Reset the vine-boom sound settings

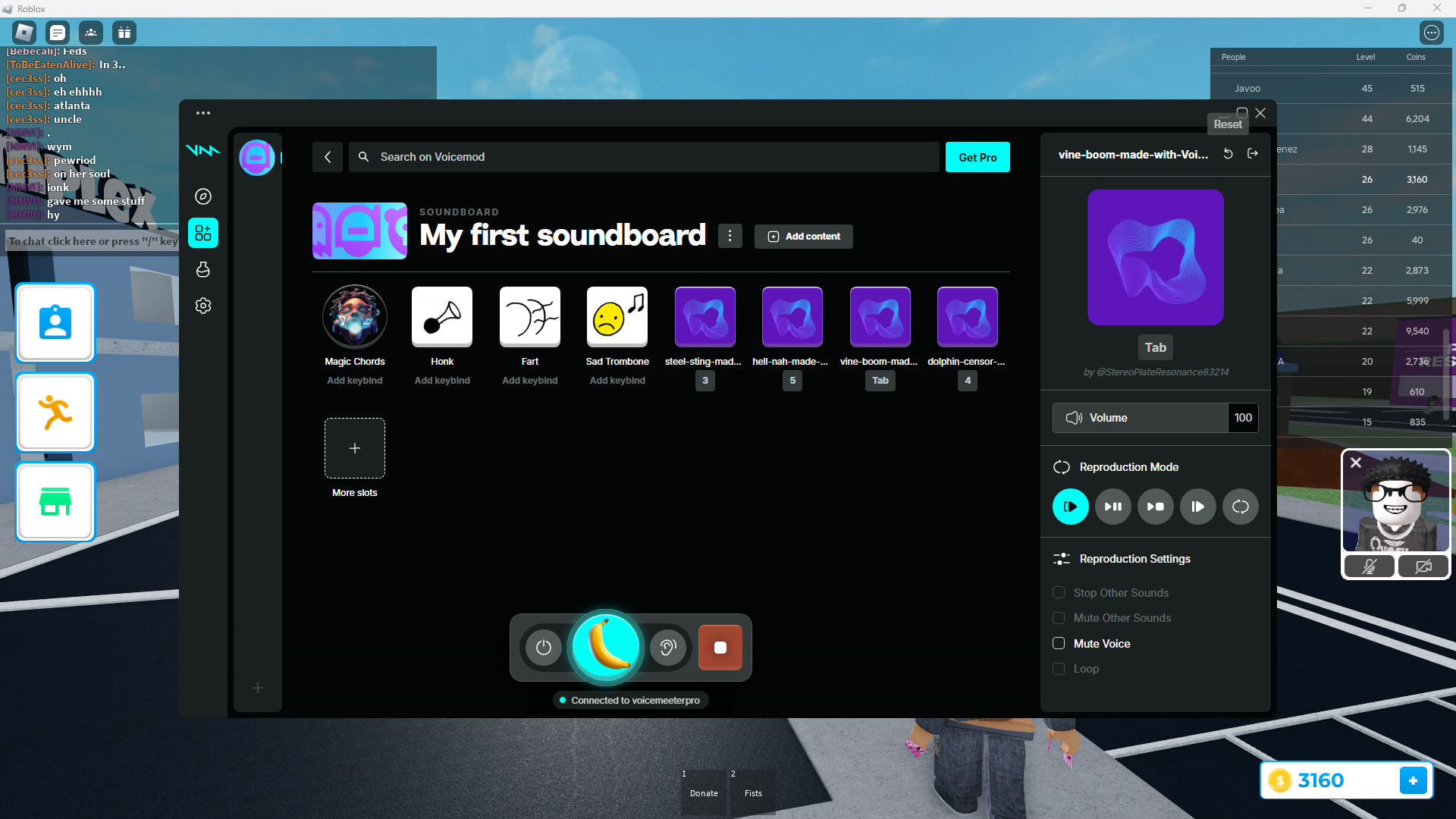(1228, 154)
